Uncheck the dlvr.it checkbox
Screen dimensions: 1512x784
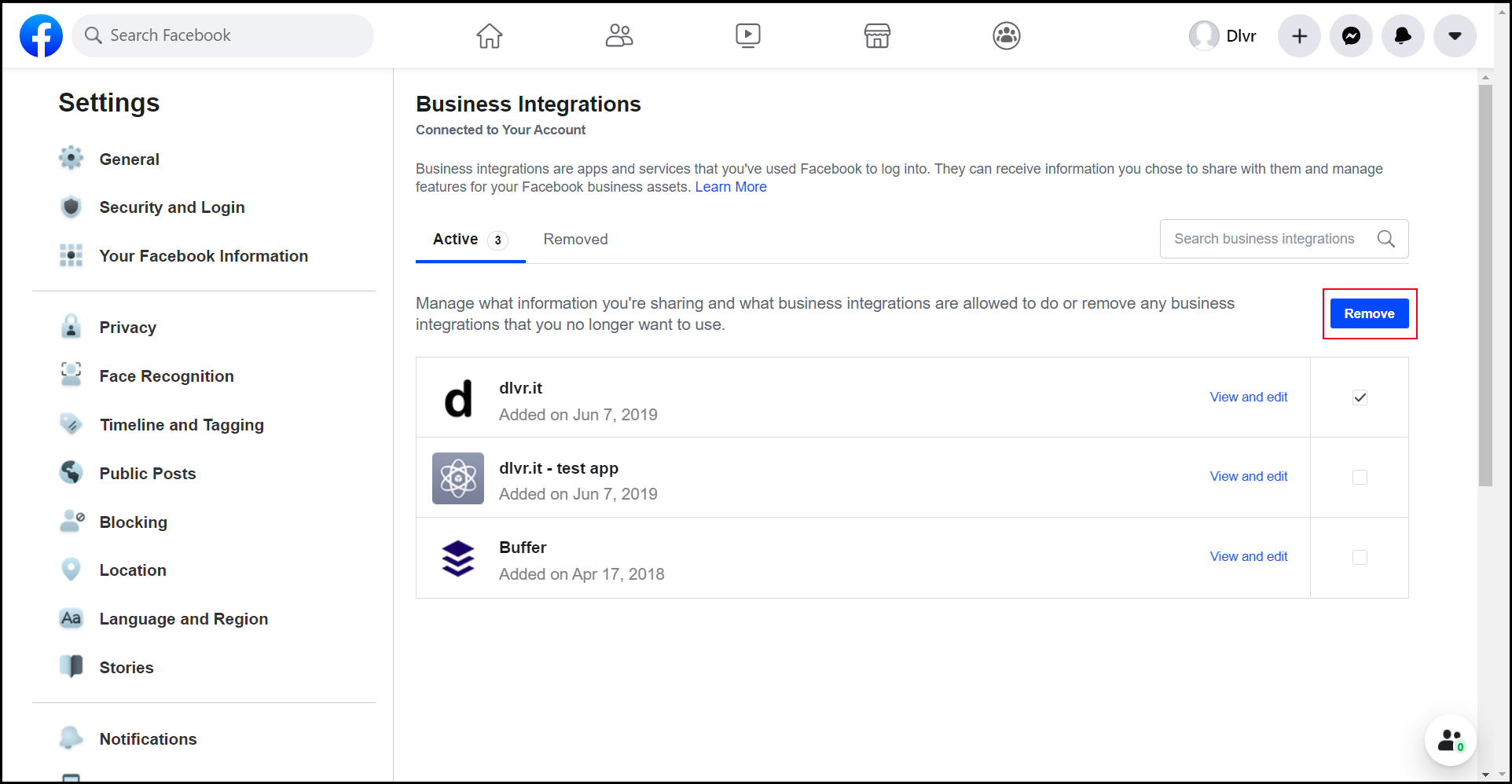tap(1360, 397)
